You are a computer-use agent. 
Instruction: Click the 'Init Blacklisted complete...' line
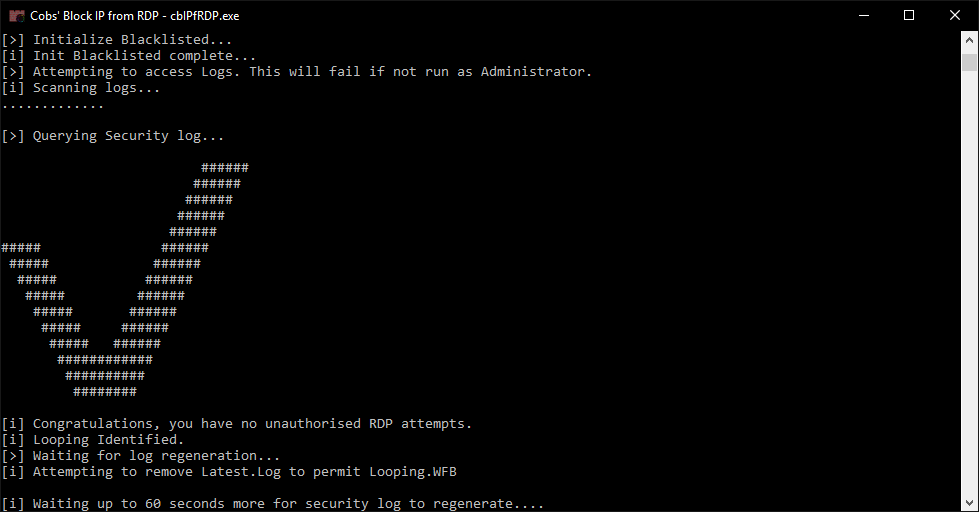(x=129, y=56)
